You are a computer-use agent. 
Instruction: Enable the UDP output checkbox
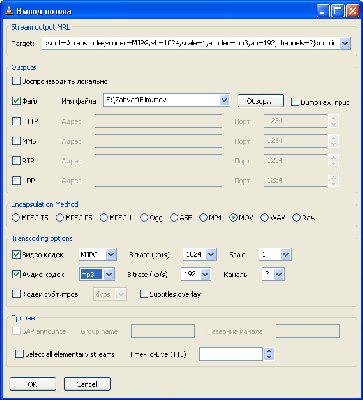coord(16,180)
